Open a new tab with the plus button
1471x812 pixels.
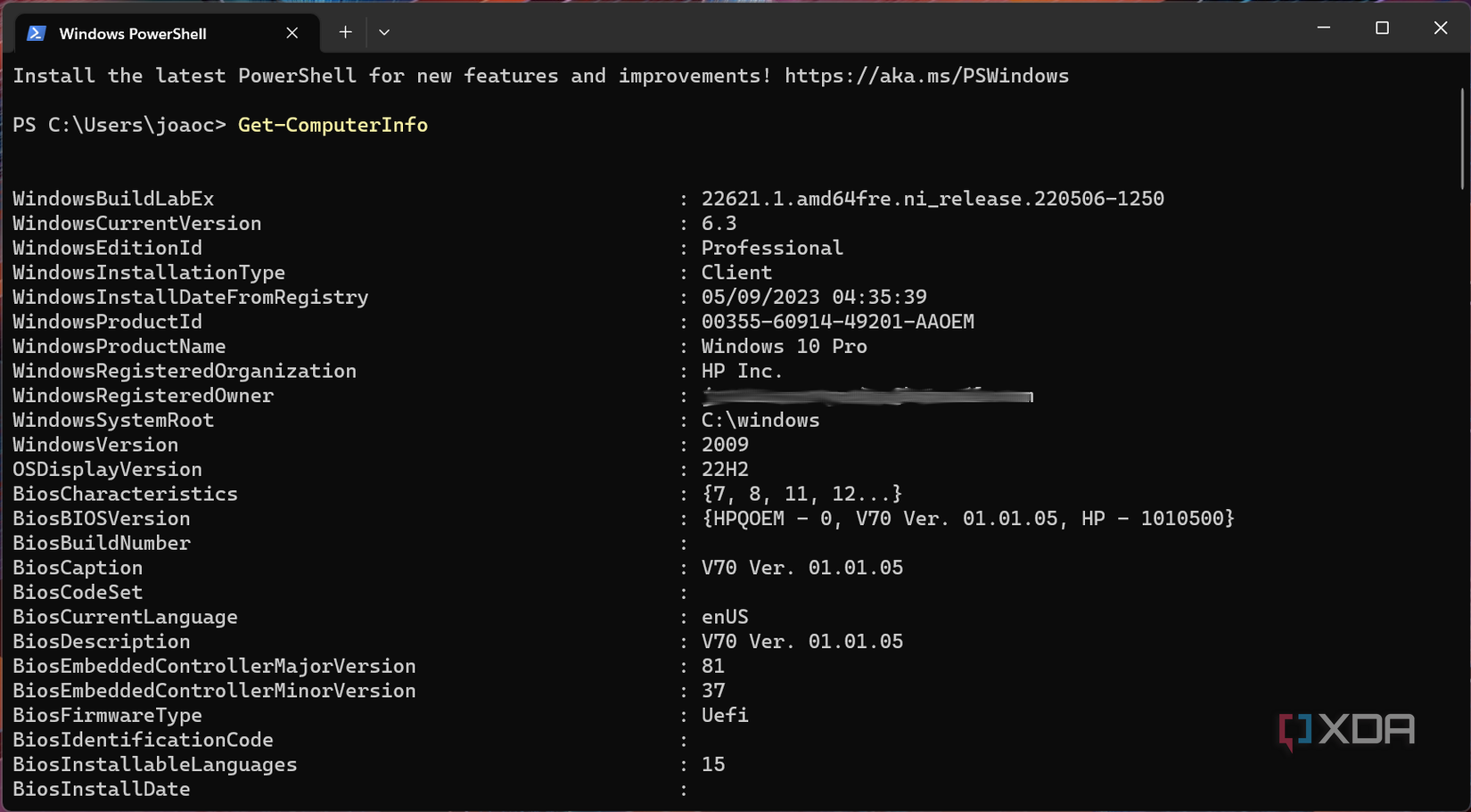tap(344, 32)
